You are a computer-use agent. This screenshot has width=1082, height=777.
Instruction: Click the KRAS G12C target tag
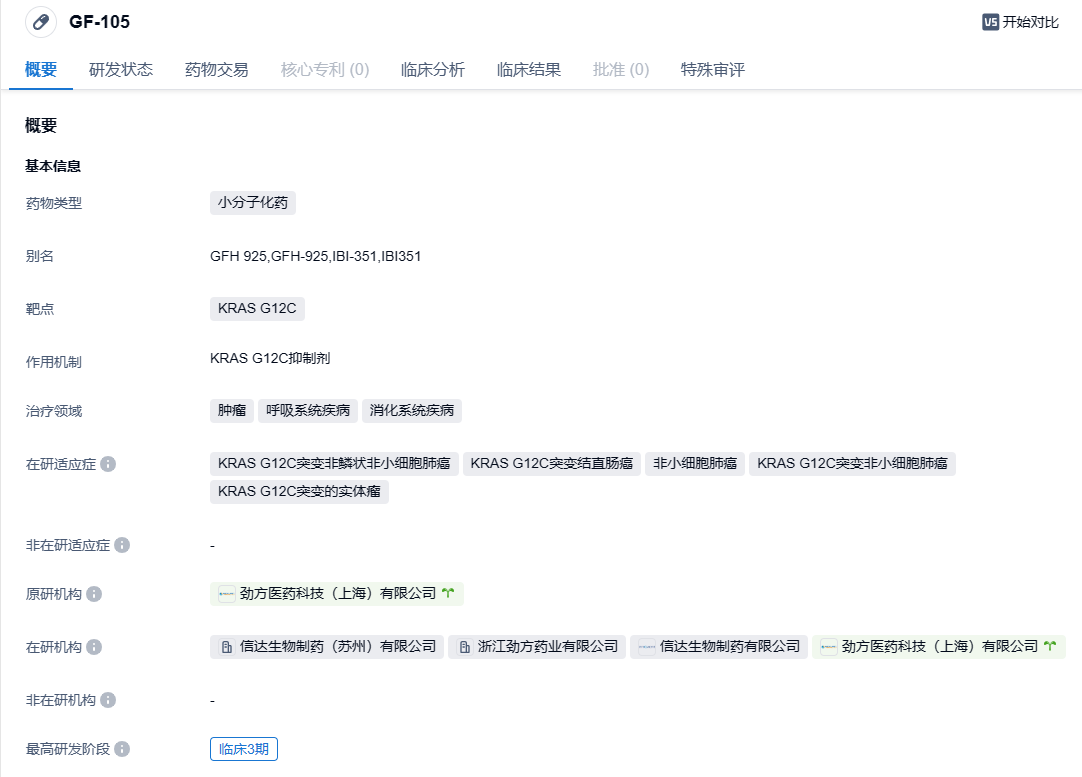click(x=257, y=308)
